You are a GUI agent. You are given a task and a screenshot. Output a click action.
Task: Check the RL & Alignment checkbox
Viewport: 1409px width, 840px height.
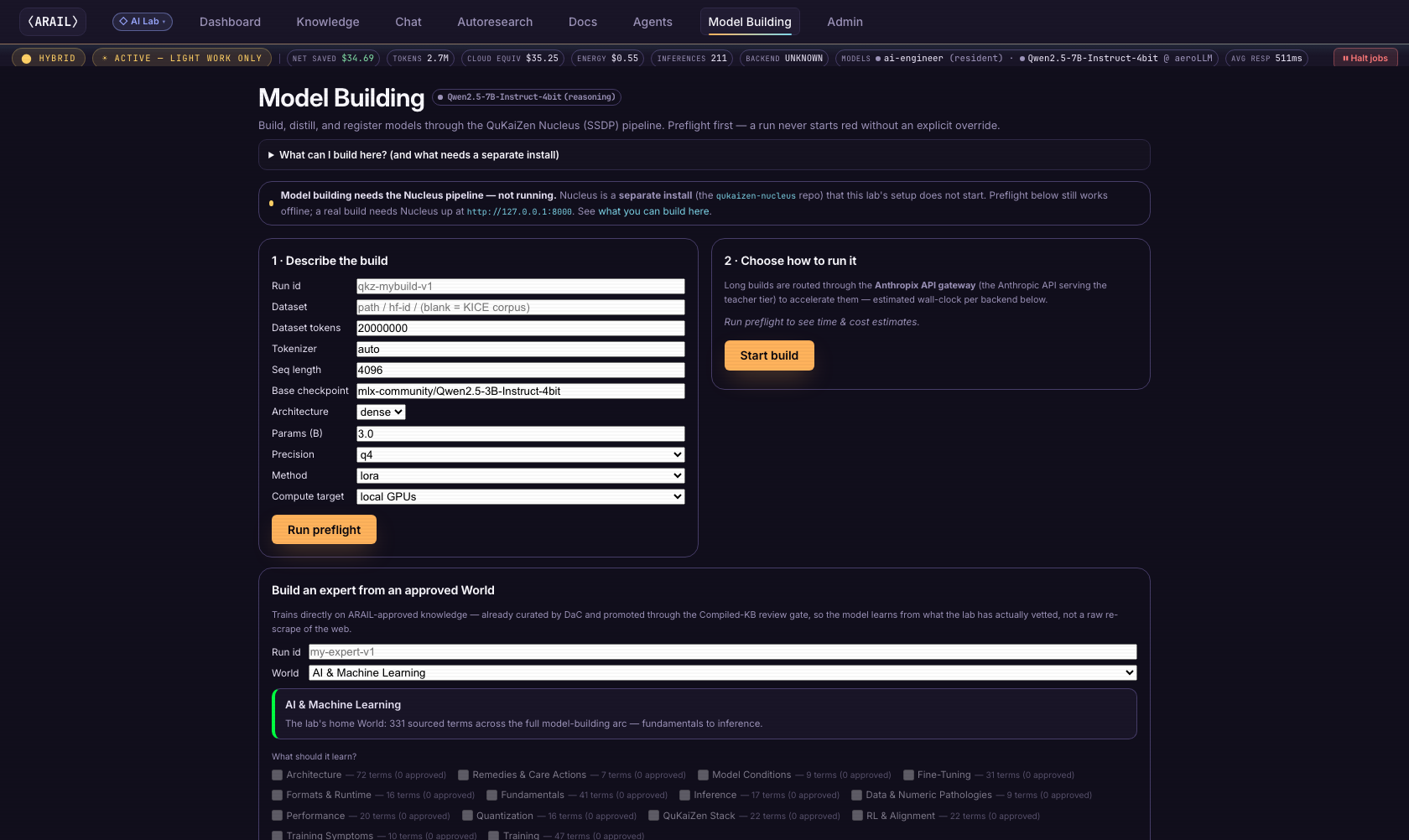pyautogui.click(x=858, y=816)
